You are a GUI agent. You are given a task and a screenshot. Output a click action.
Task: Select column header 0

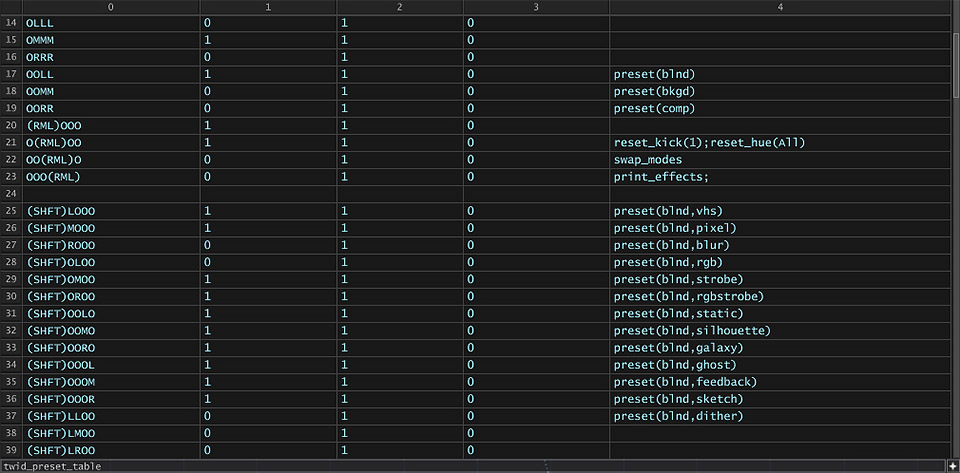click(111, 7)
